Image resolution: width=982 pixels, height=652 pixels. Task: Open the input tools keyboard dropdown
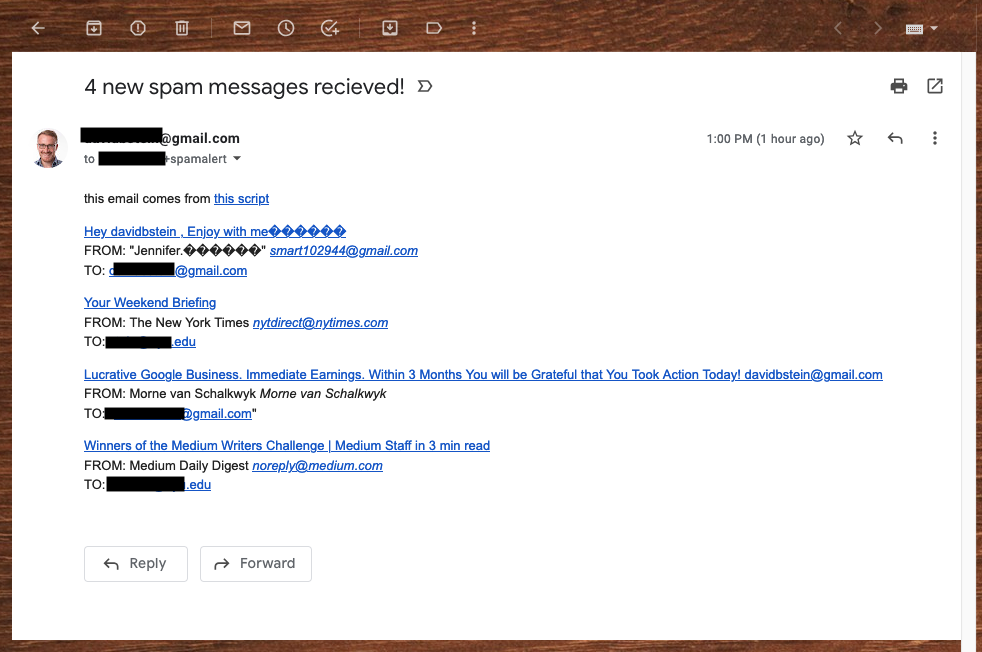pos(919,28)
